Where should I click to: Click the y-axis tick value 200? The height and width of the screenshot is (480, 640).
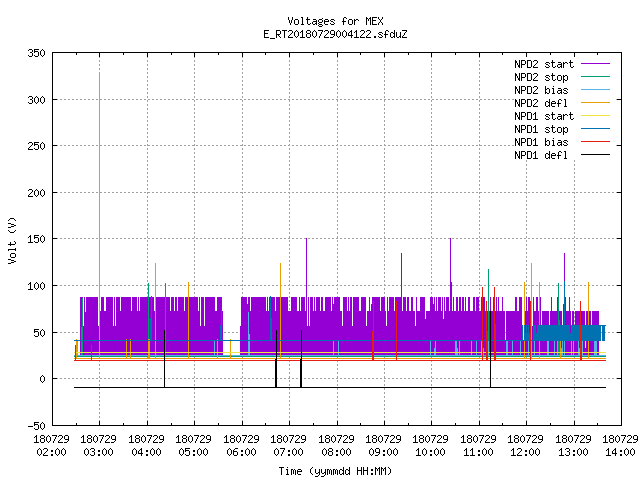click(x=36, y=193)
